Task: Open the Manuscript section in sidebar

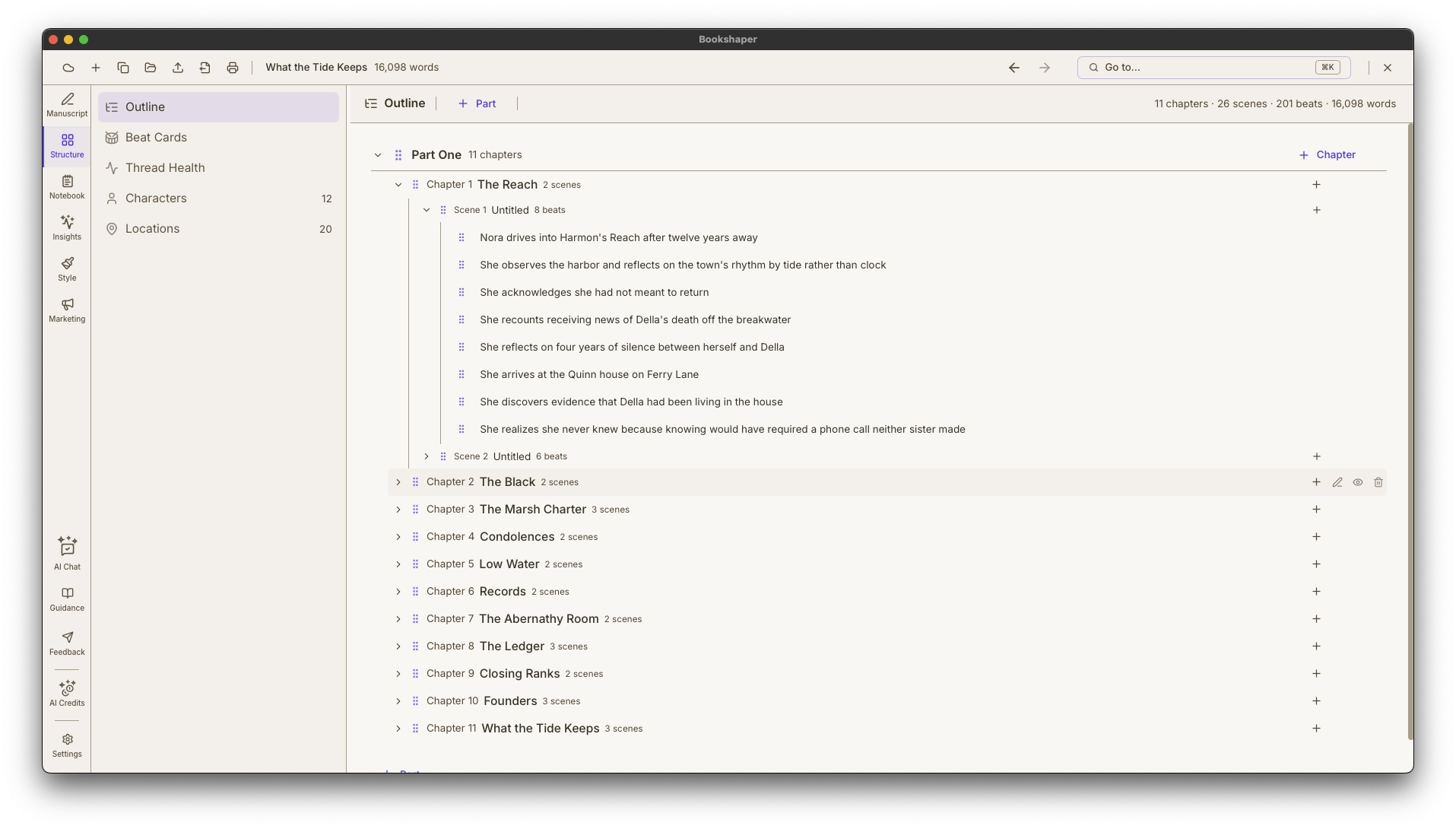Action: click(67, 105)
